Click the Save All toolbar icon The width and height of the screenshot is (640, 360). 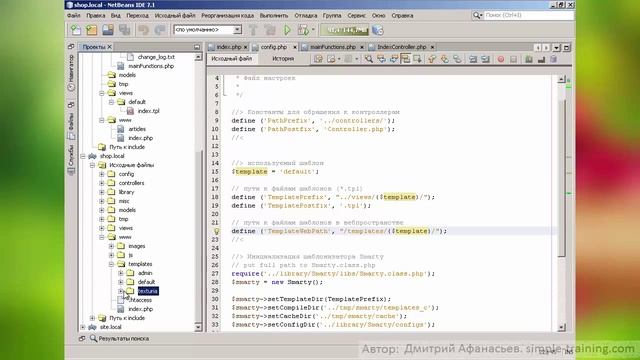124,30
